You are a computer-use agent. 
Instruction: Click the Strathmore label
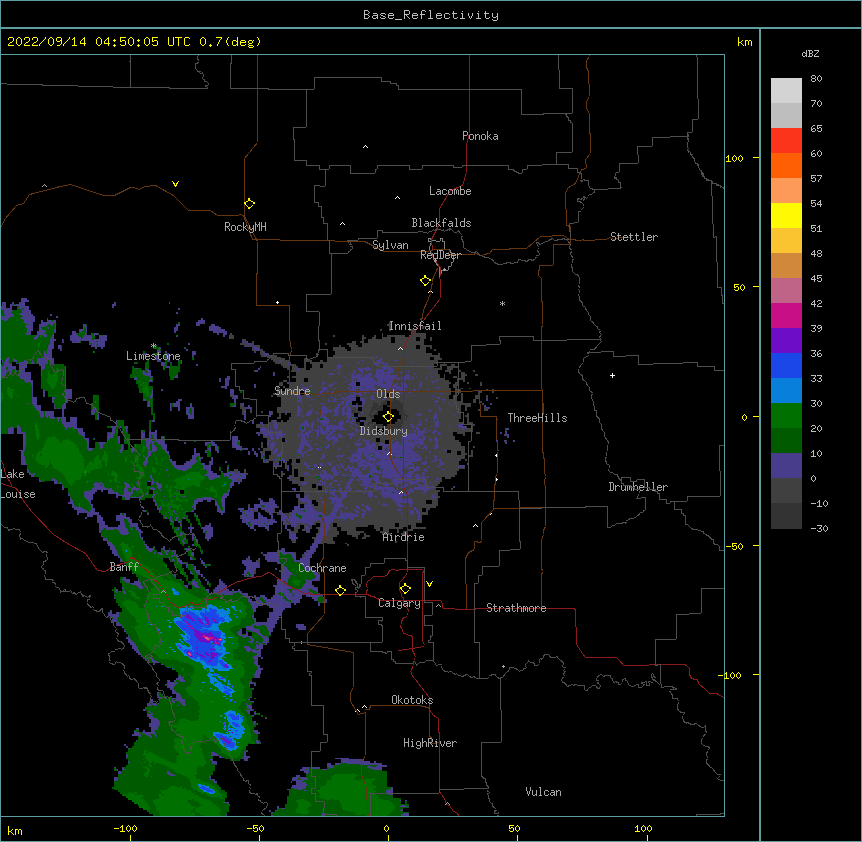coord(516,608)
